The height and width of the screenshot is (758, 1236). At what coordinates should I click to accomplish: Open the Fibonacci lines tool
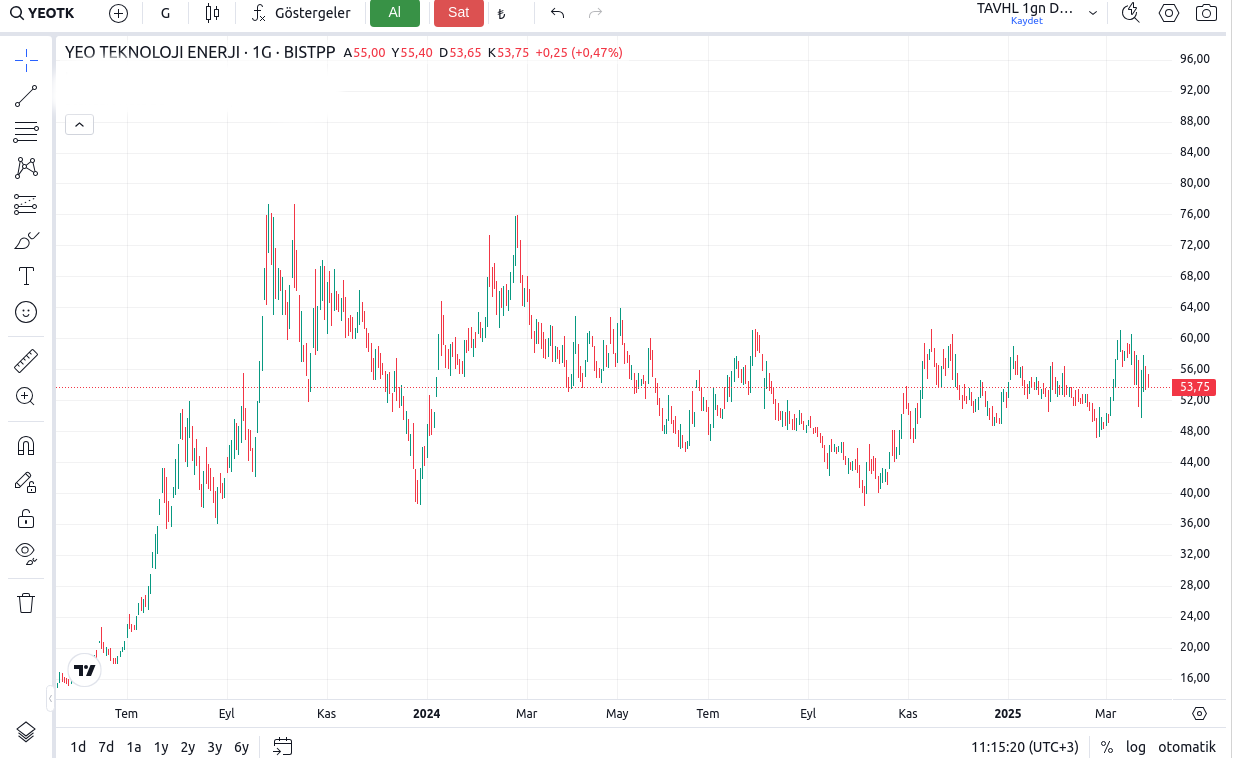(26, 132)
